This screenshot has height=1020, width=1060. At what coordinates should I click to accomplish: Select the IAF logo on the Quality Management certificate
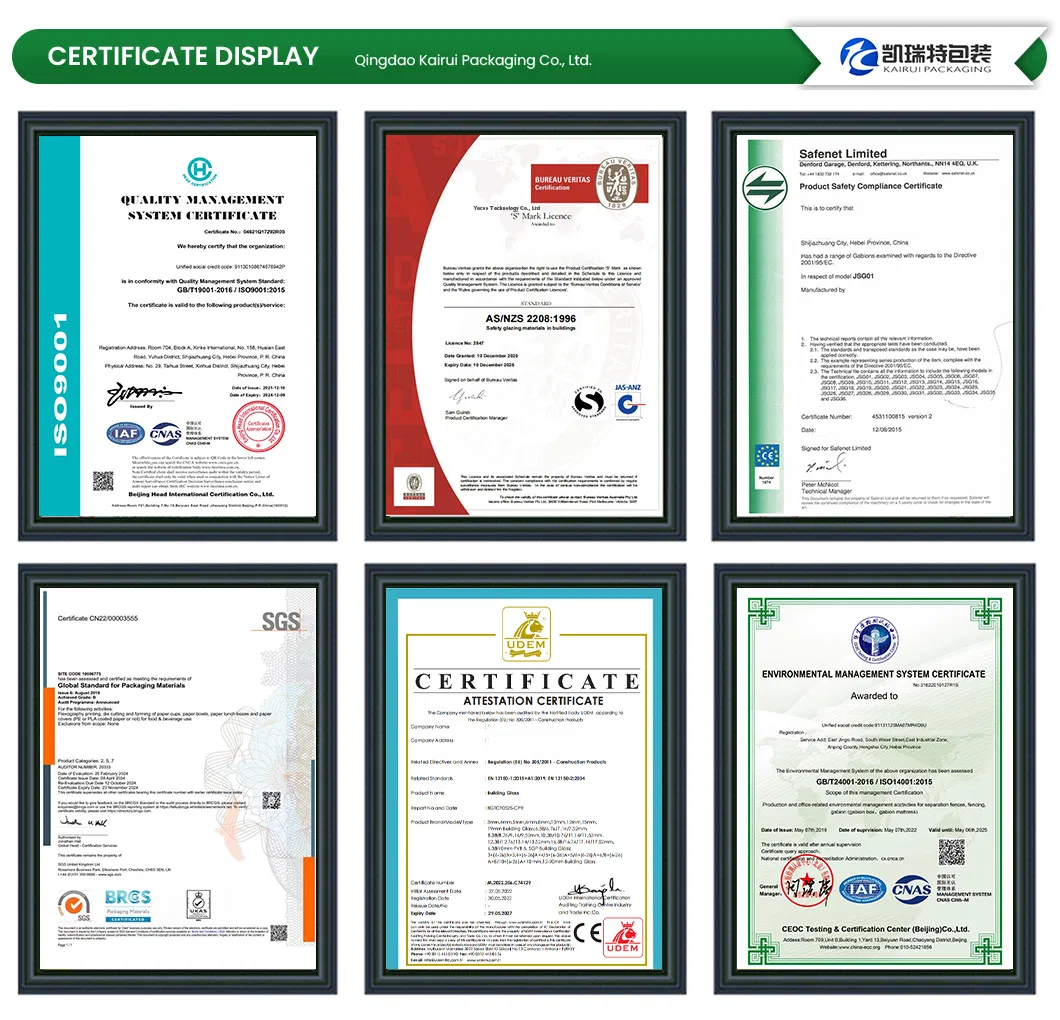tap(126, 433)
